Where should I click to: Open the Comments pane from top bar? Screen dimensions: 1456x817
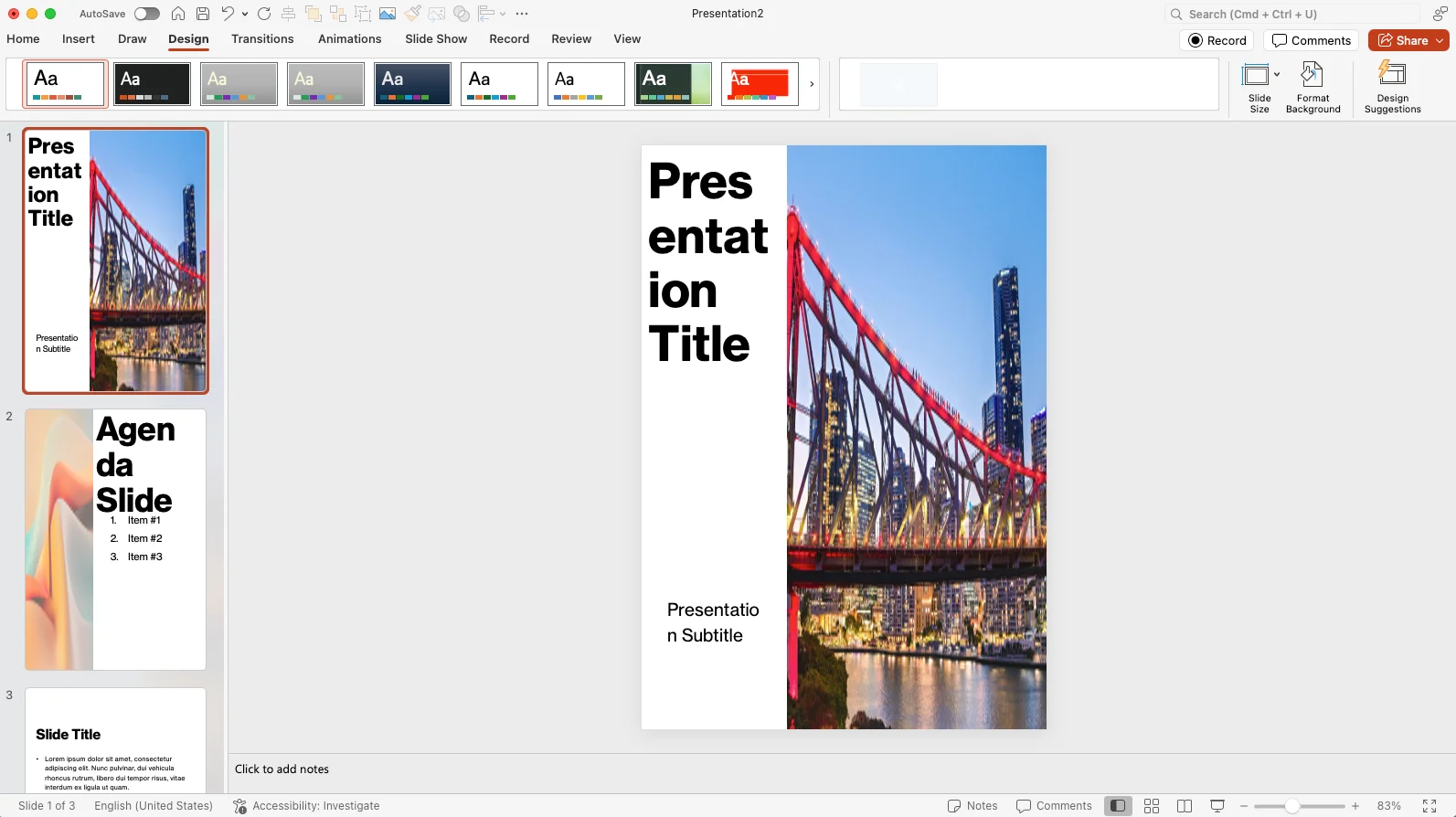[1312, 40]
